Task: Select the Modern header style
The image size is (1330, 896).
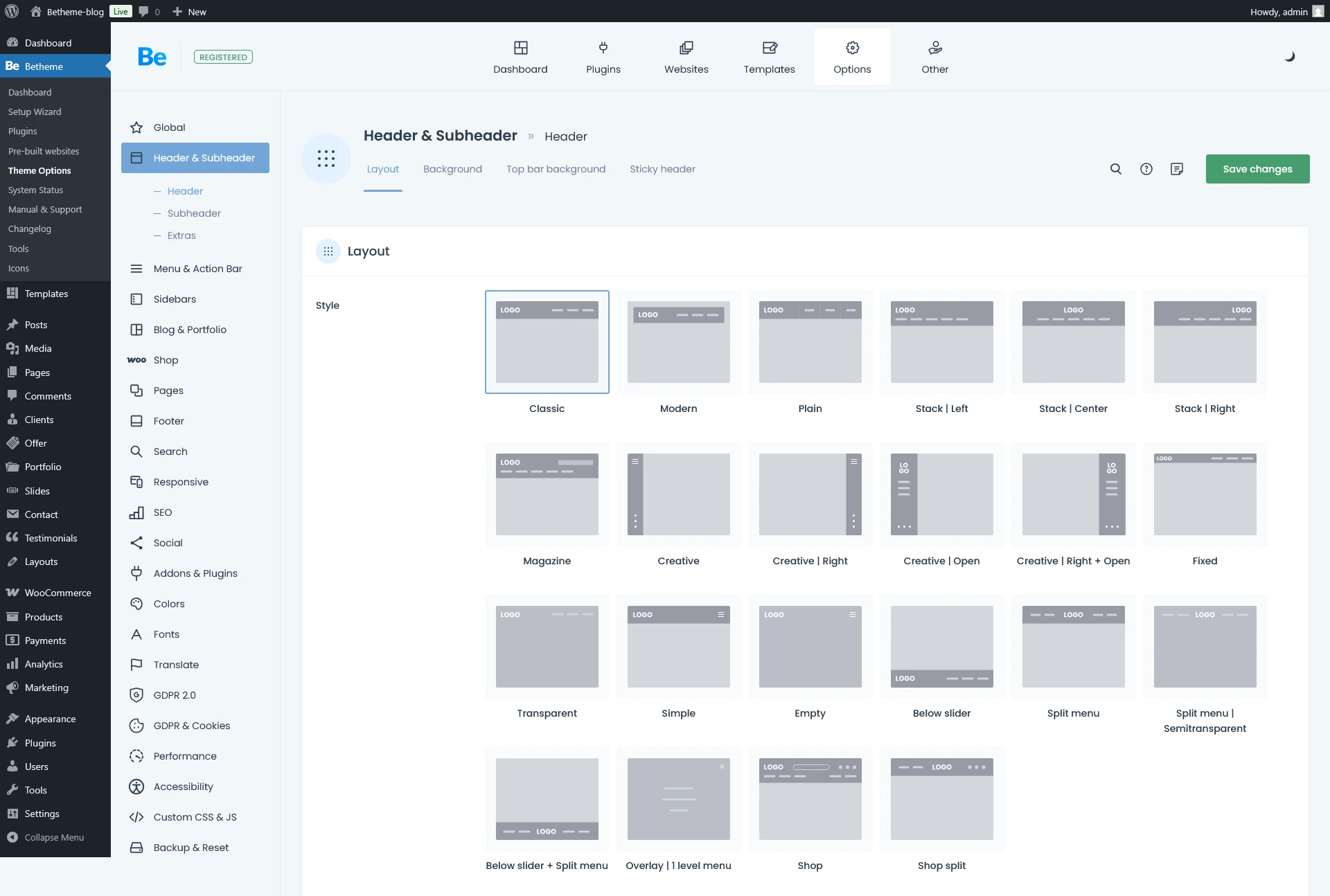Action: 678,342
